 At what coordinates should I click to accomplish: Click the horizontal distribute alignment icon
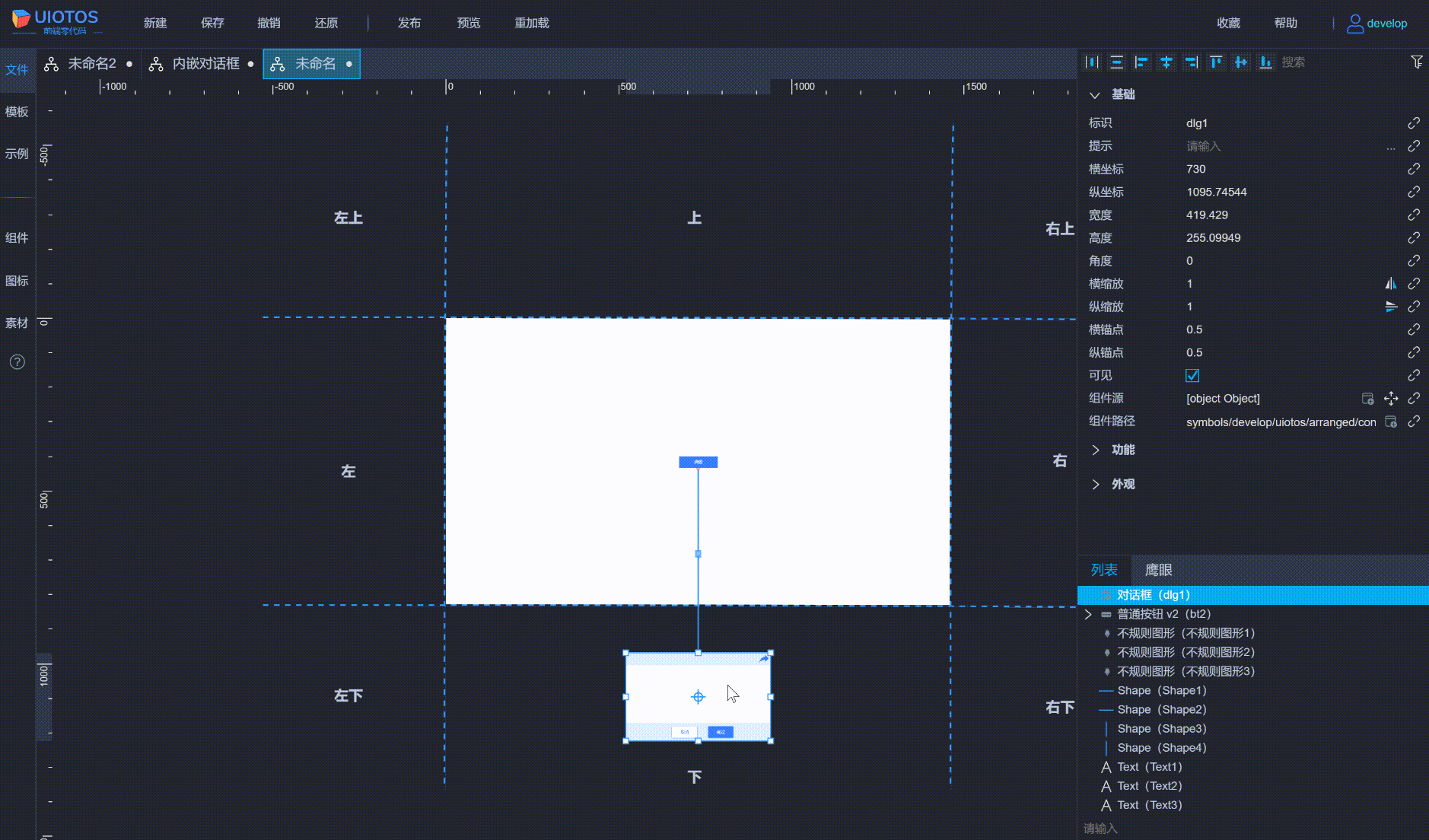[x=1092, y=62]
